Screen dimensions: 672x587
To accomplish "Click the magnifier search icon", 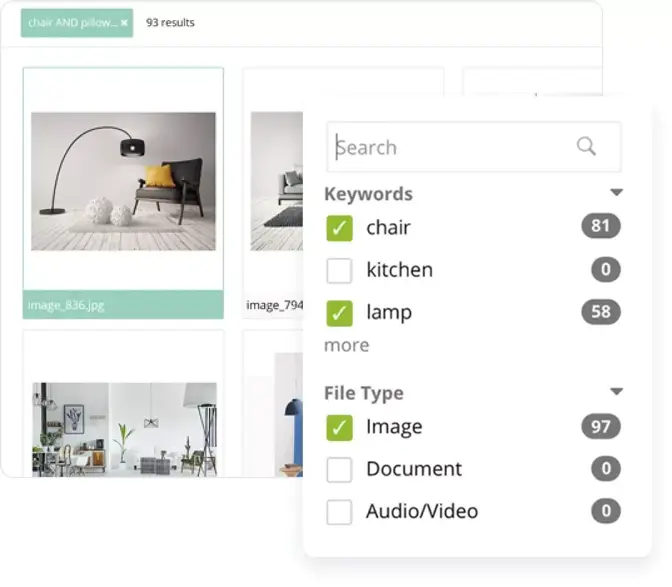I will coord(586,147).
